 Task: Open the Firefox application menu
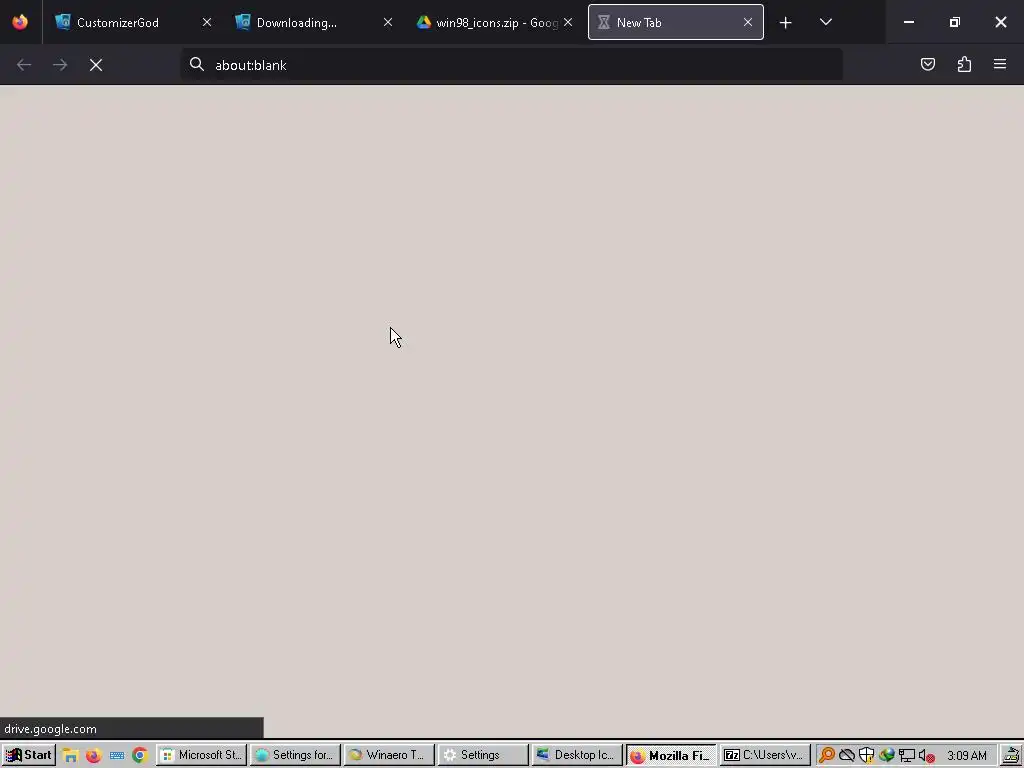pyautogui.click(x=1000, y=64)
